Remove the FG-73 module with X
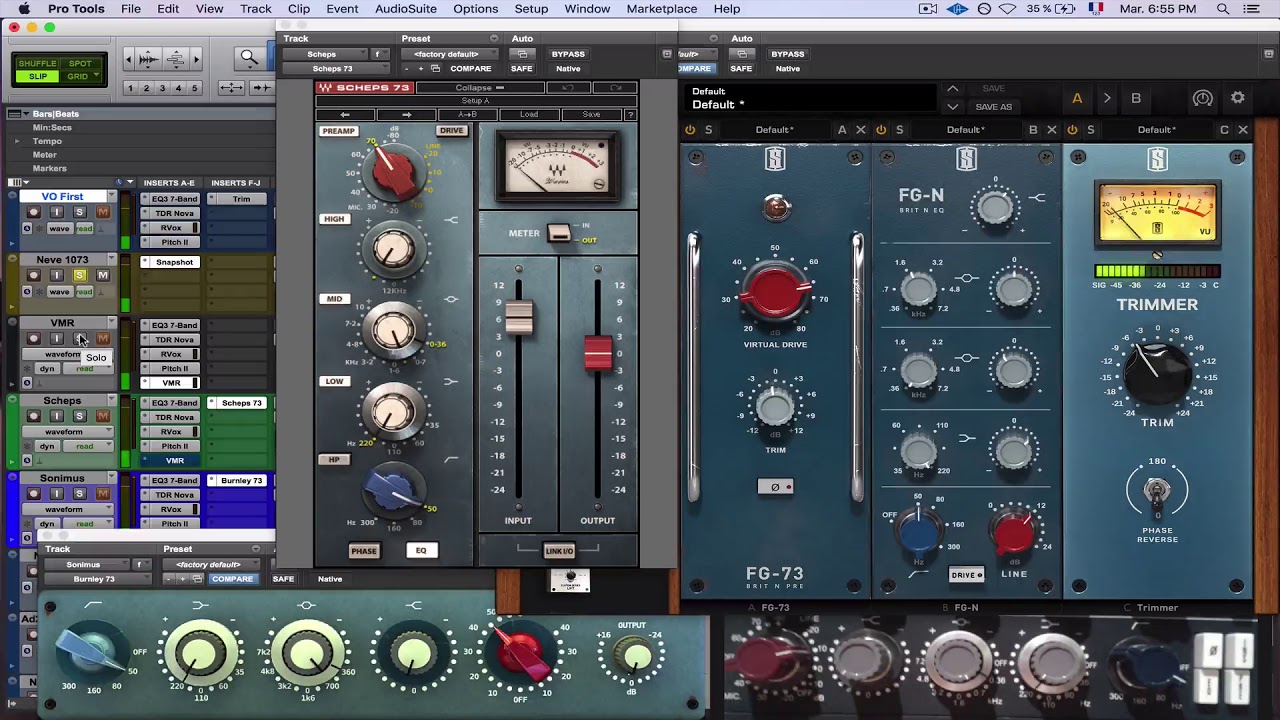Screen dimensions: 1280x720 click(x=860, y=130)
